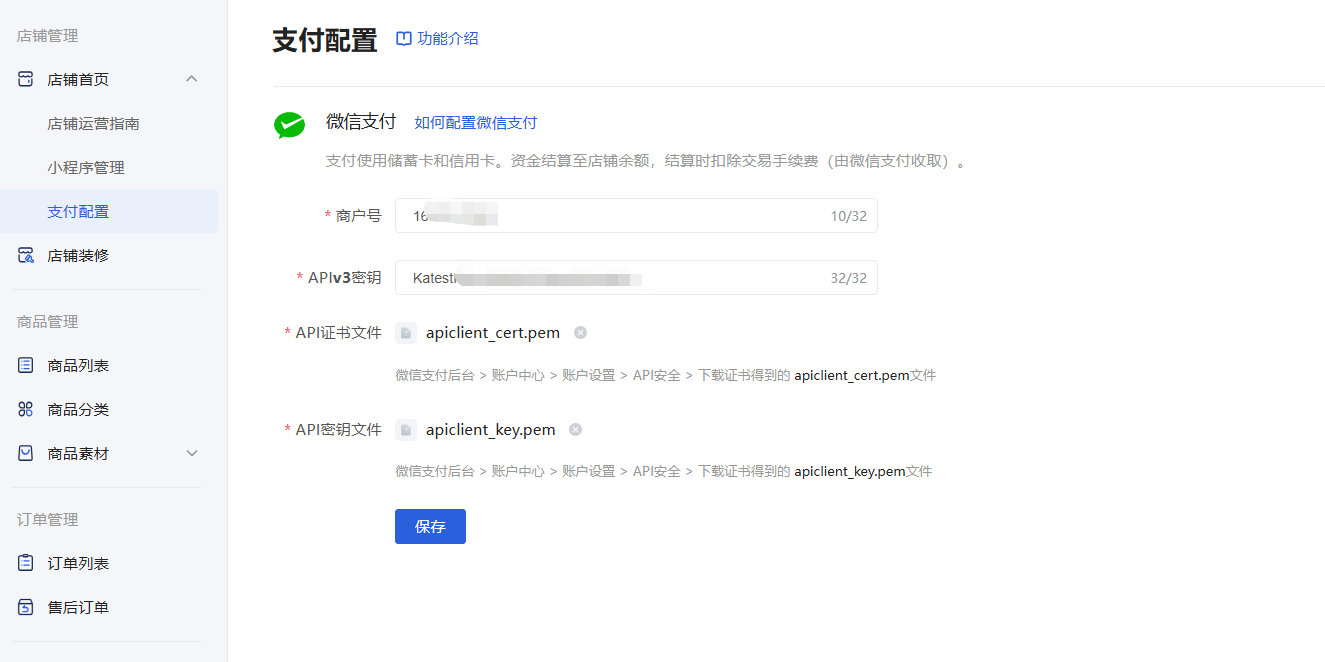1325x662 pixels.
Task: Click hint text mentioning apiclient_key.pem文件
Action: [x=664, y=471]
